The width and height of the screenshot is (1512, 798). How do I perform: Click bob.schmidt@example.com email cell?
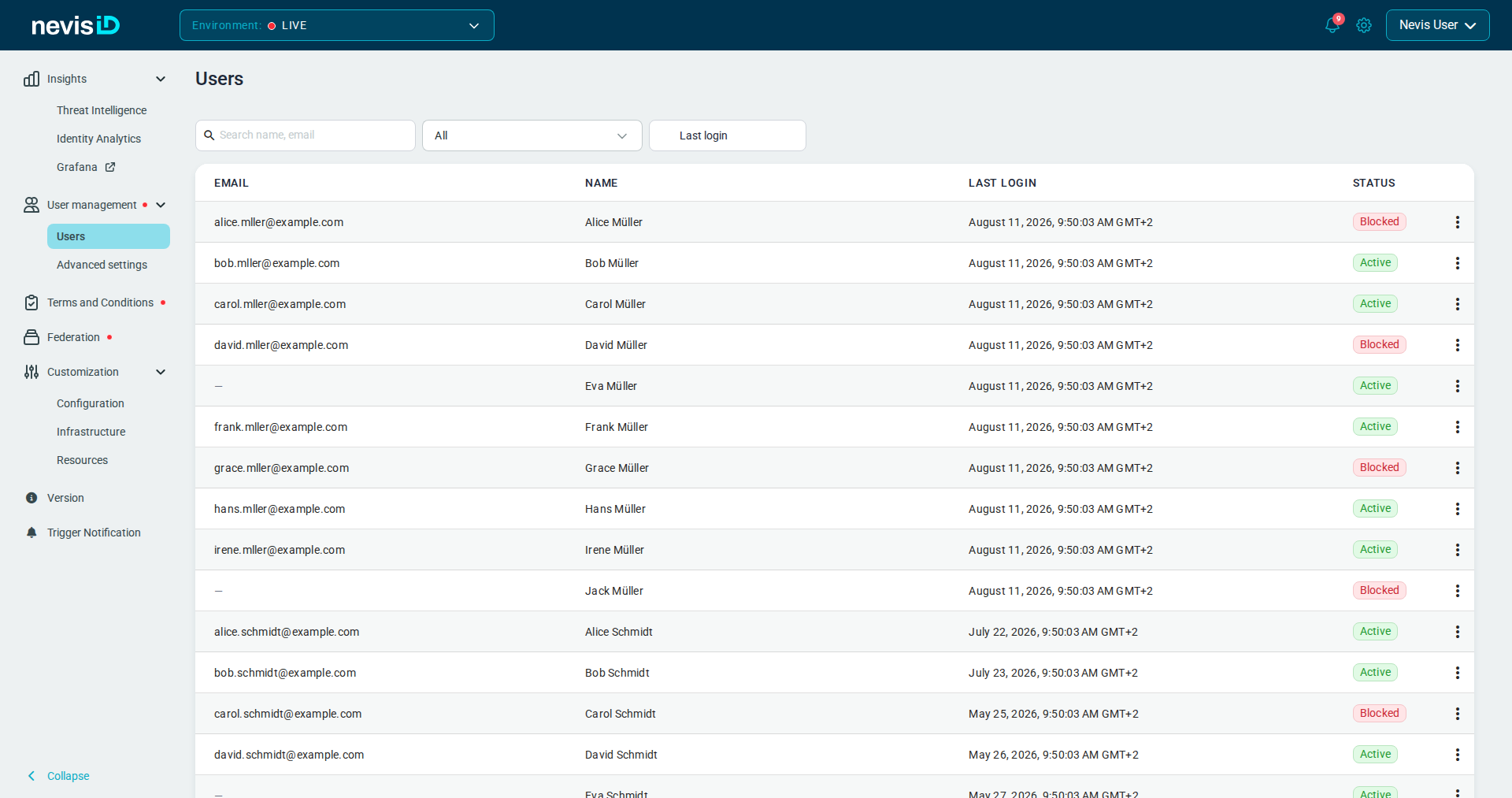(x=285, y=673)
